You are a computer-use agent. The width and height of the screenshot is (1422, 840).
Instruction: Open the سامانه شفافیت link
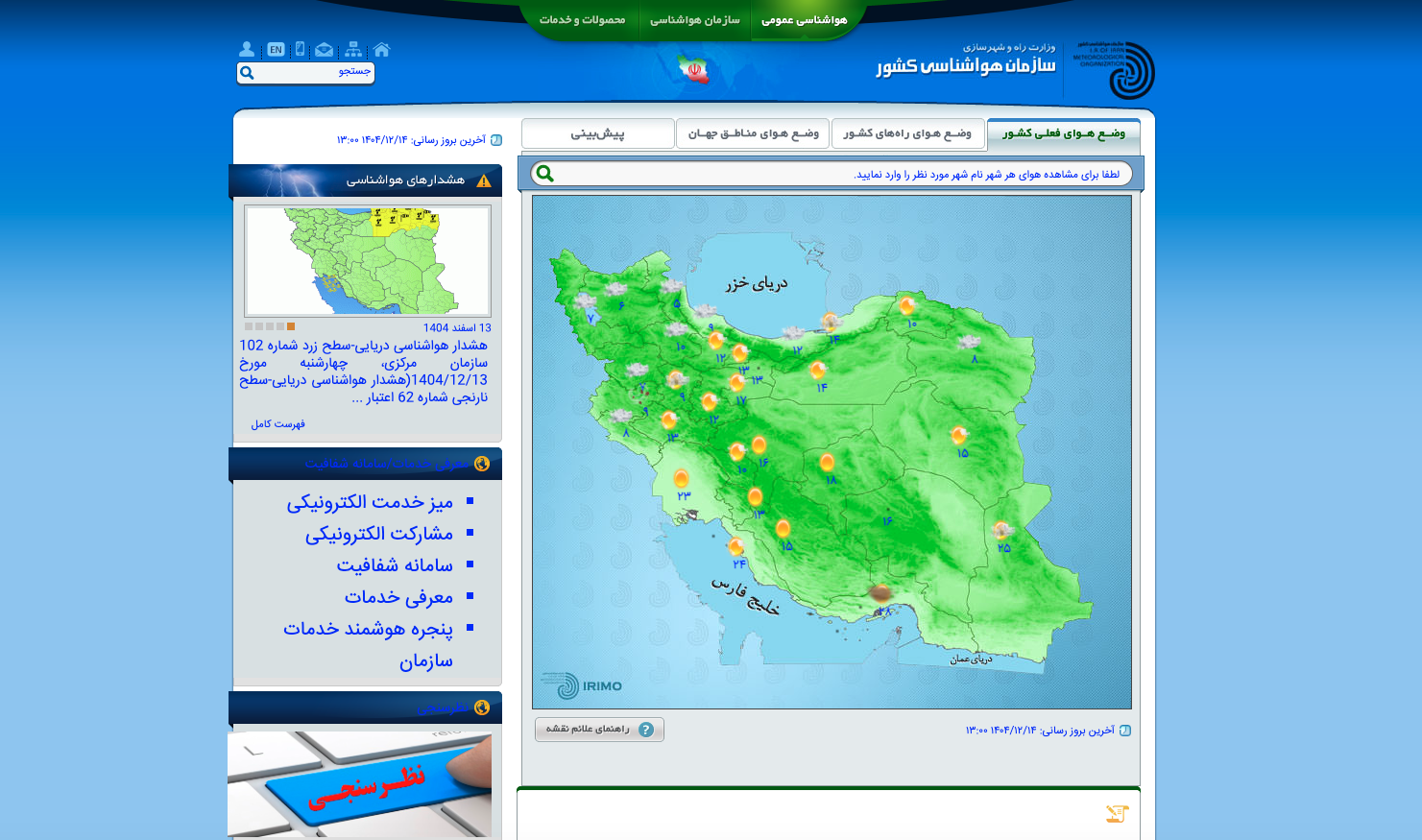pyautogui.click(x=395, y=565)
